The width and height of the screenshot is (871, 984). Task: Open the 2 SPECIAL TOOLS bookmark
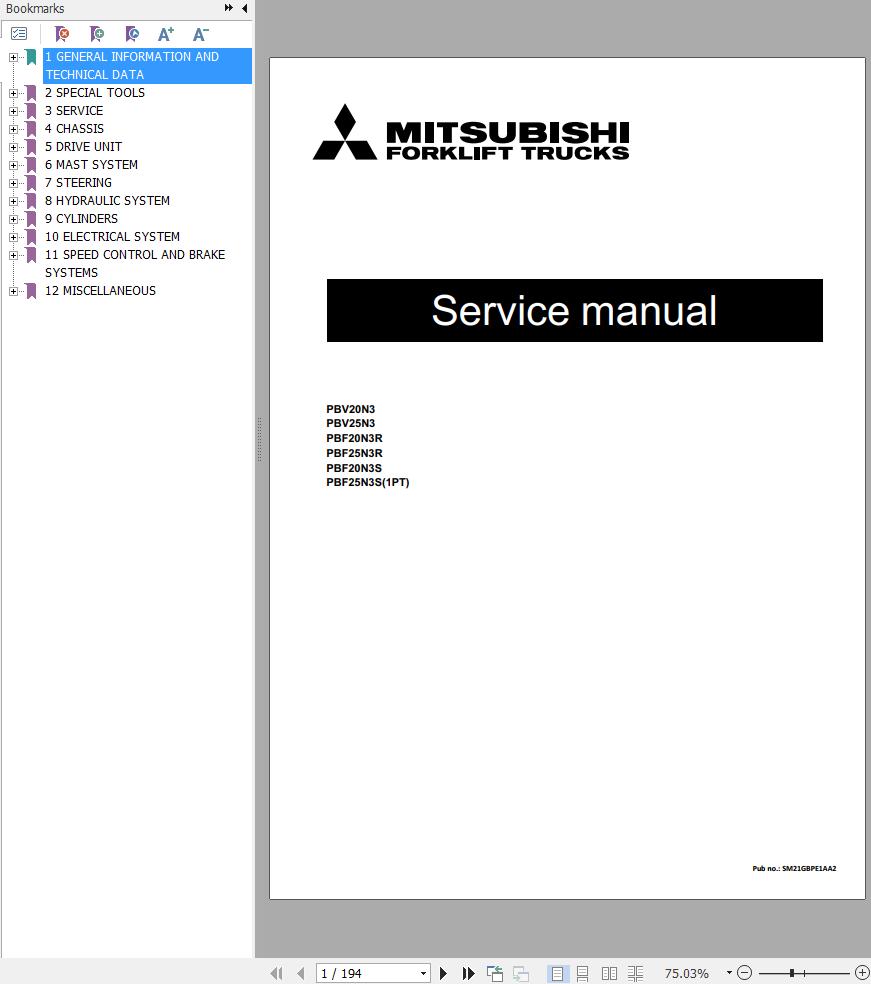click(x=95, y=93)
